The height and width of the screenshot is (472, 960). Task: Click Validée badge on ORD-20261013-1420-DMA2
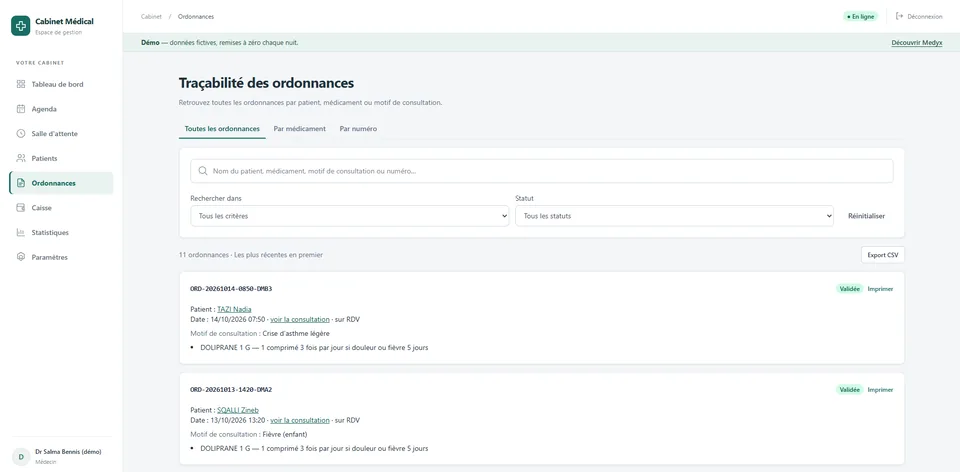point(850,390)
